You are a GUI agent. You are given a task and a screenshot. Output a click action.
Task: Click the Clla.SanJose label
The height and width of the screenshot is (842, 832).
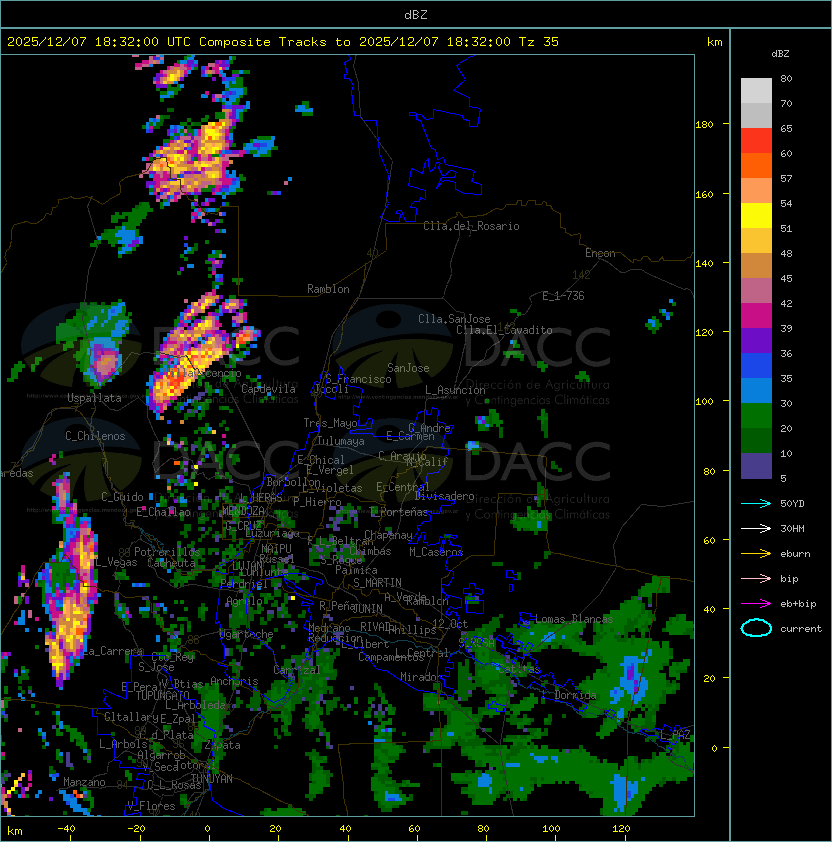[x=454, y=319]
